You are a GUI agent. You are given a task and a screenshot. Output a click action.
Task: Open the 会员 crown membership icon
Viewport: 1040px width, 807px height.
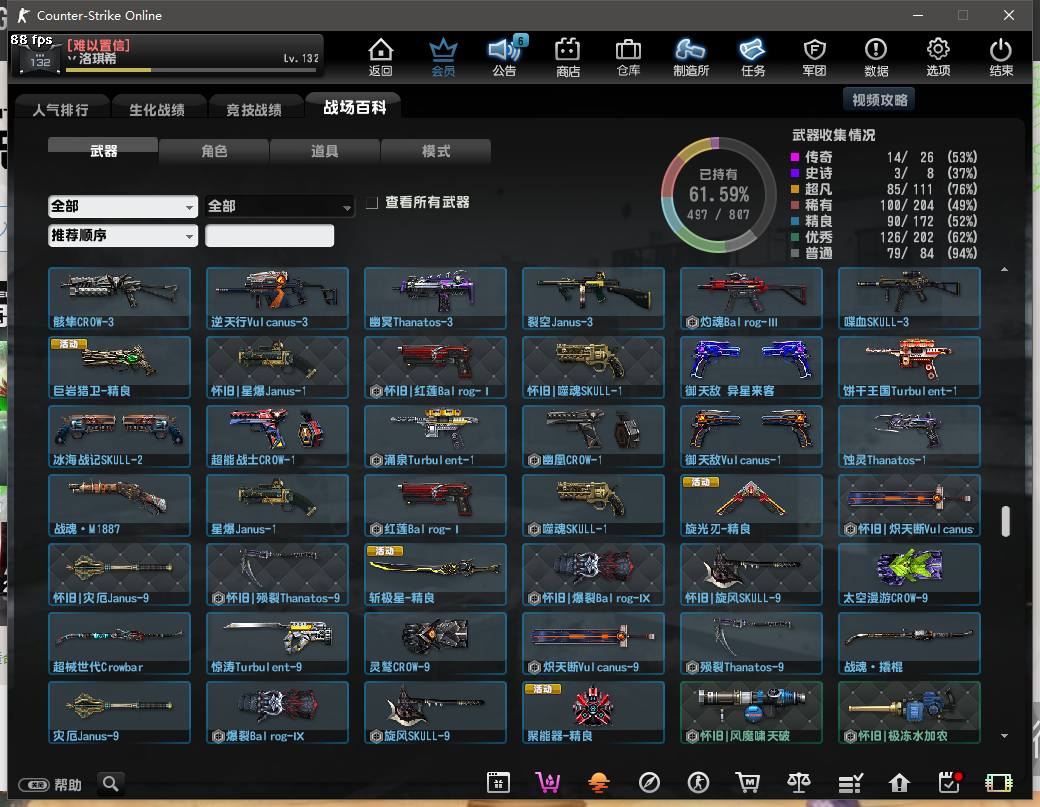tap(443, 56)
